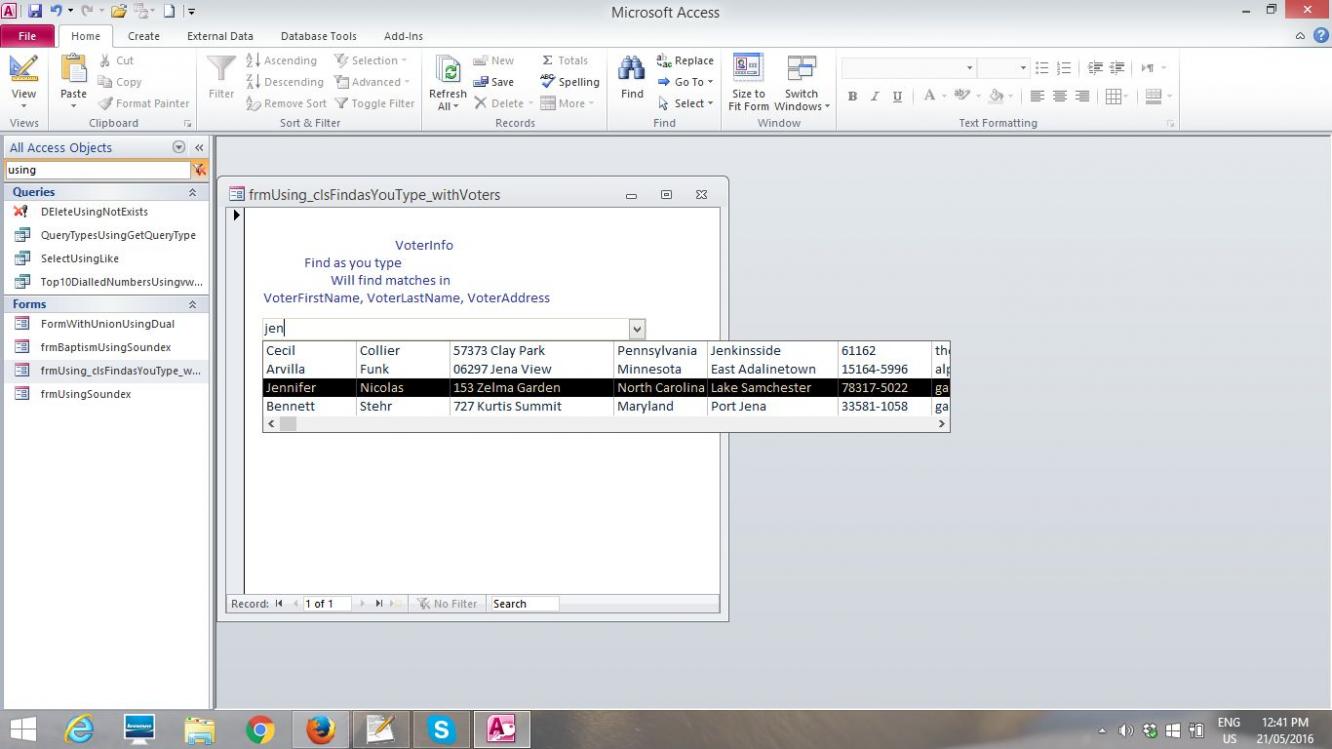Open the Access Help question mark
The image size is (1332, 749).
point(1321,36)
